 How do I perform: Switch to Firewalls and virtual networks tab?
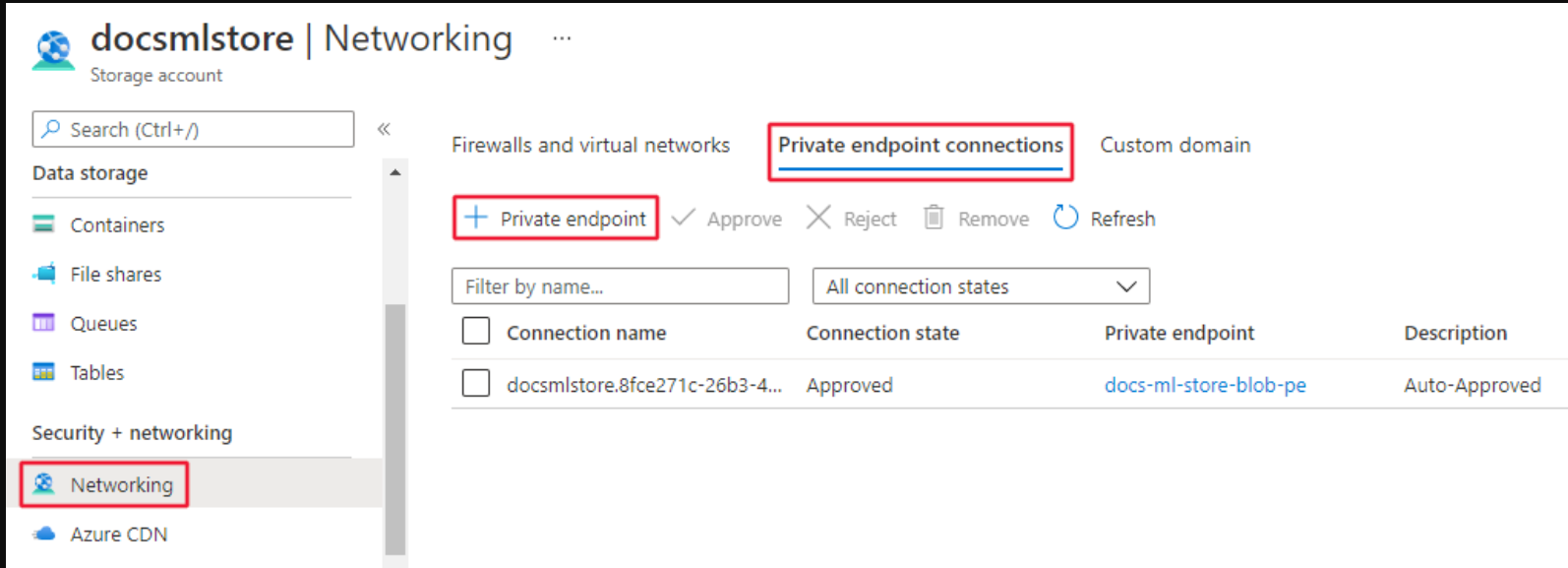tap(590, 145)
